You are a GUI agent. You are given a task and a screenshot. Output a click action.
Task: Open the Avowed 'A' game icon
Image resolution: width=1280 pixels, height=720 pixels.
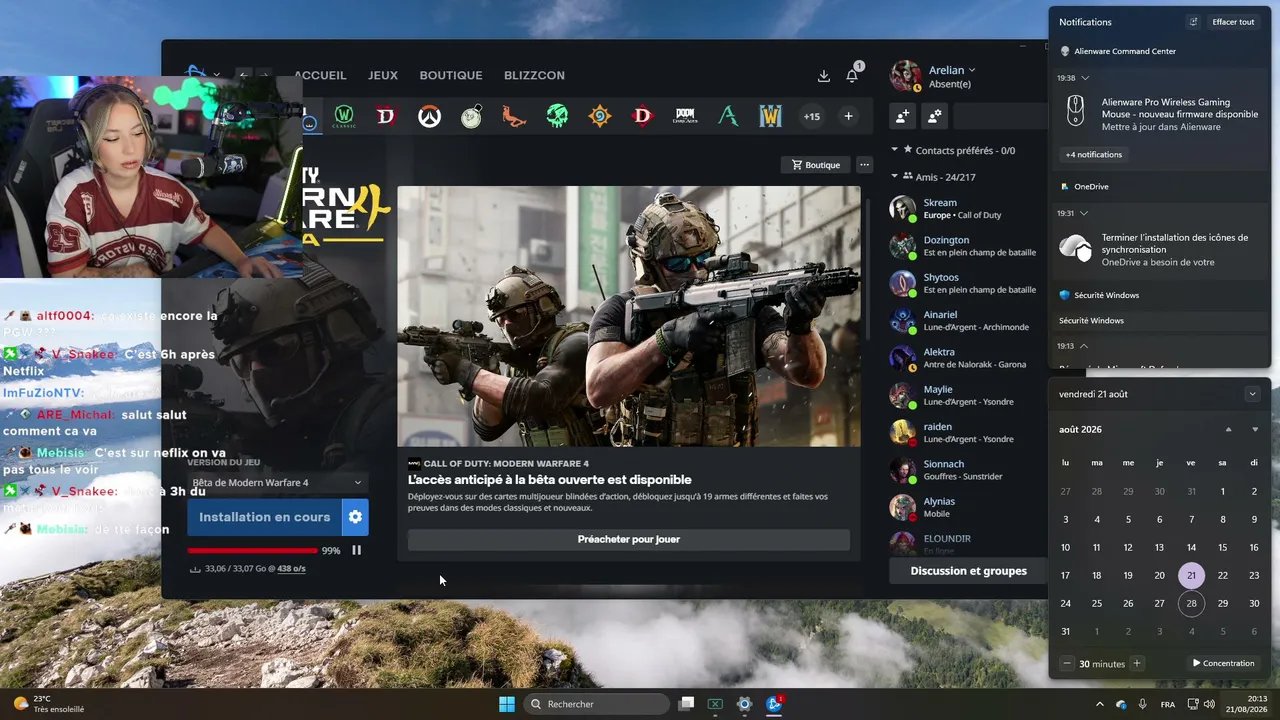coord(728,116)
